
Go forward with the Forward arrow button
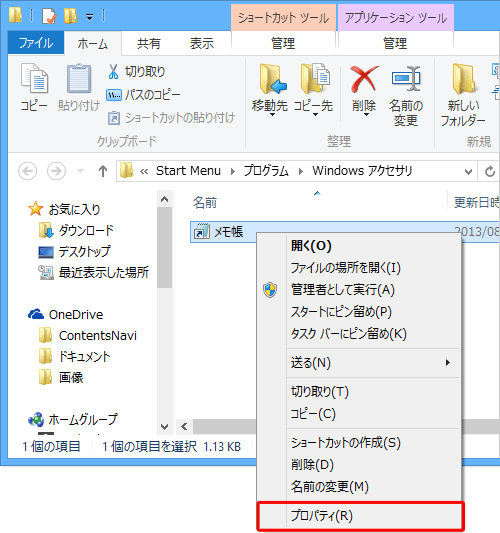[56, 171]
